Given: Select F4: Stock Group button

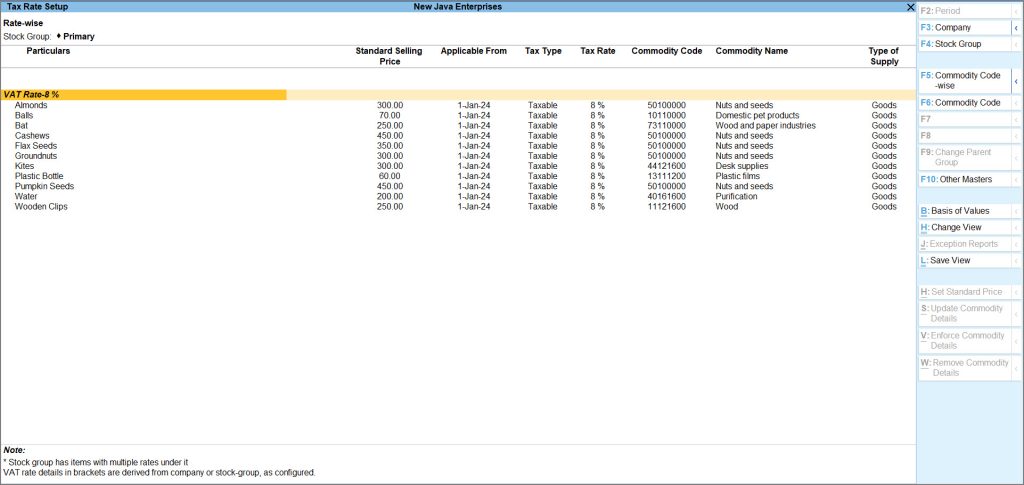Looking at the screenshot, I should 965,44.
